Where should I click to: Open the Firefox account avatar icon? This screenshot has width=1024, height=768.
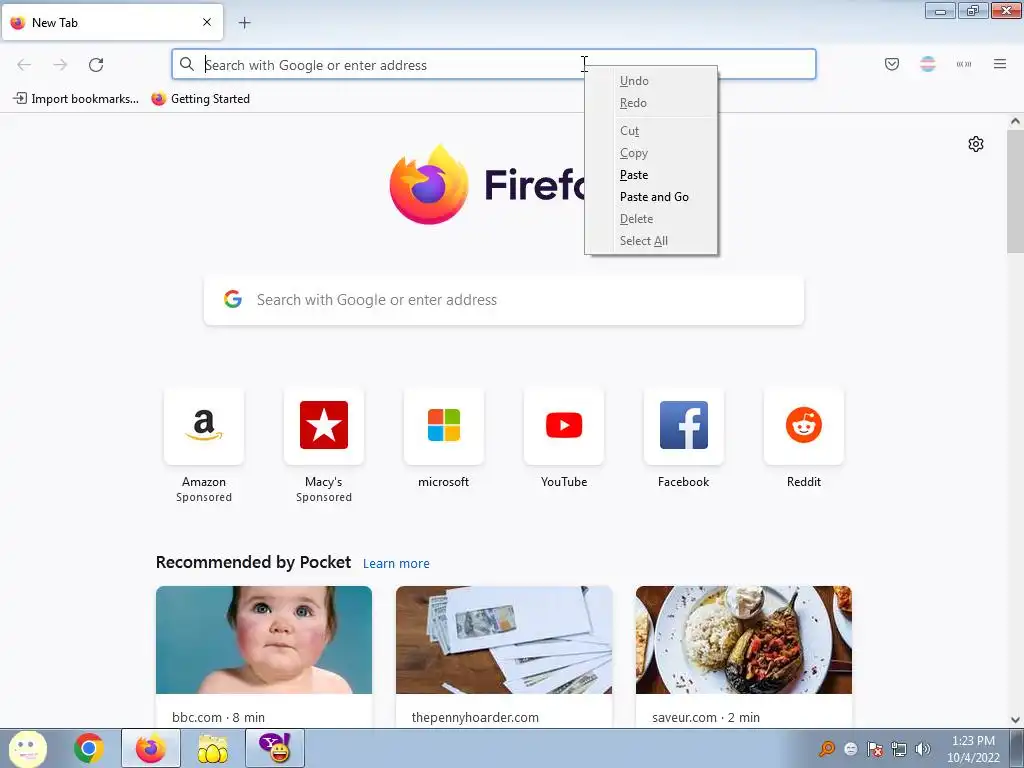tap(927, 64)
